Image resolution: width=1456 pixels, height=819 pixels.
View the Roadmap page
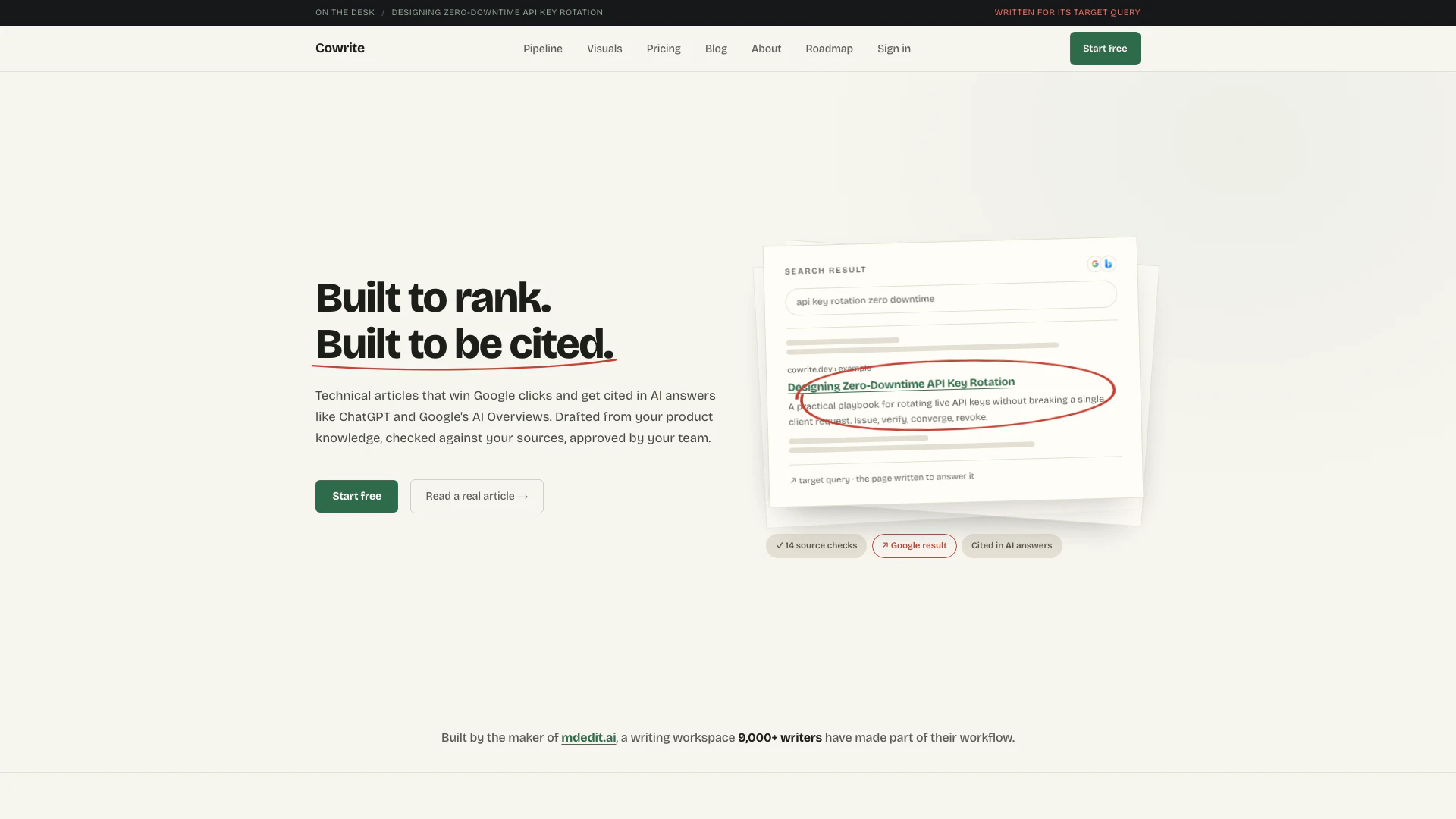pyautogui.click(x=829, y=49)
